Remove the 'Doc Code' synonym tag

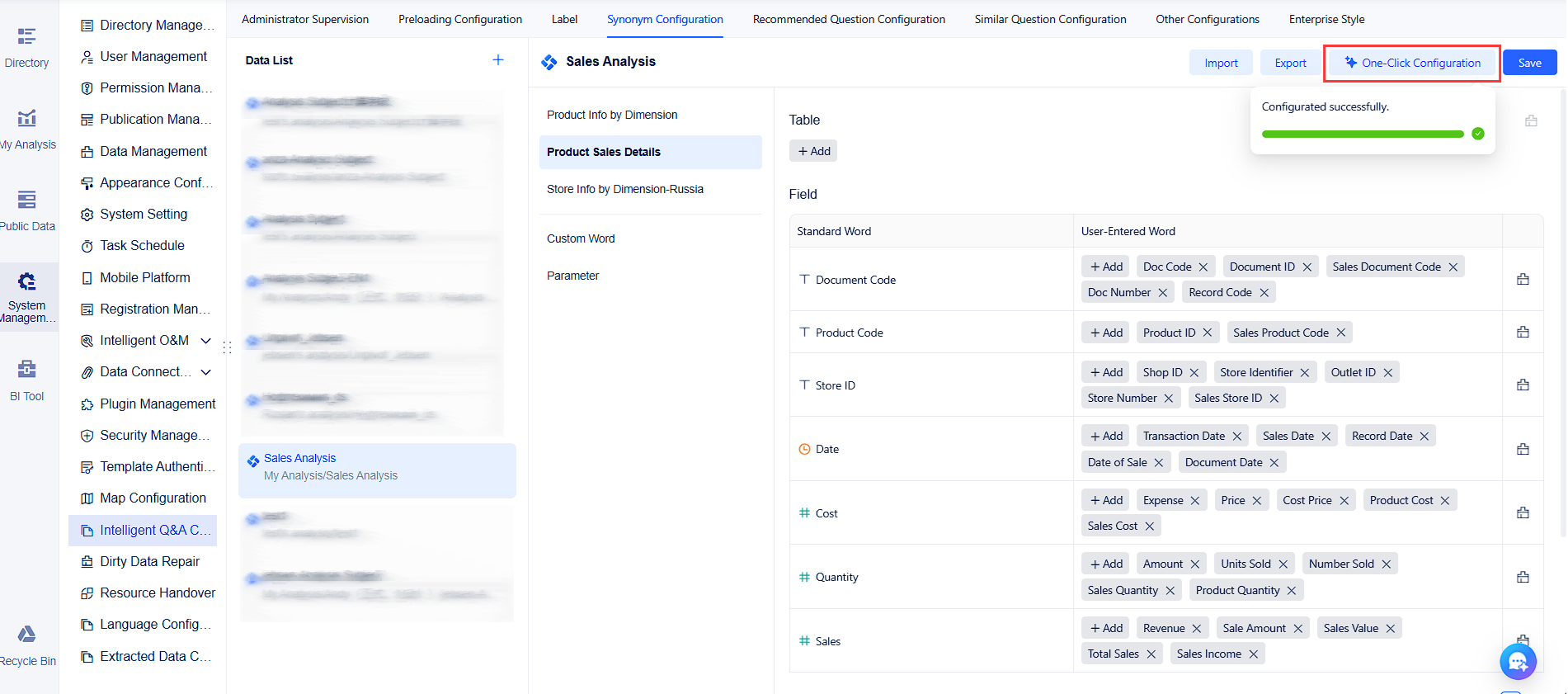coord(1203,267)
